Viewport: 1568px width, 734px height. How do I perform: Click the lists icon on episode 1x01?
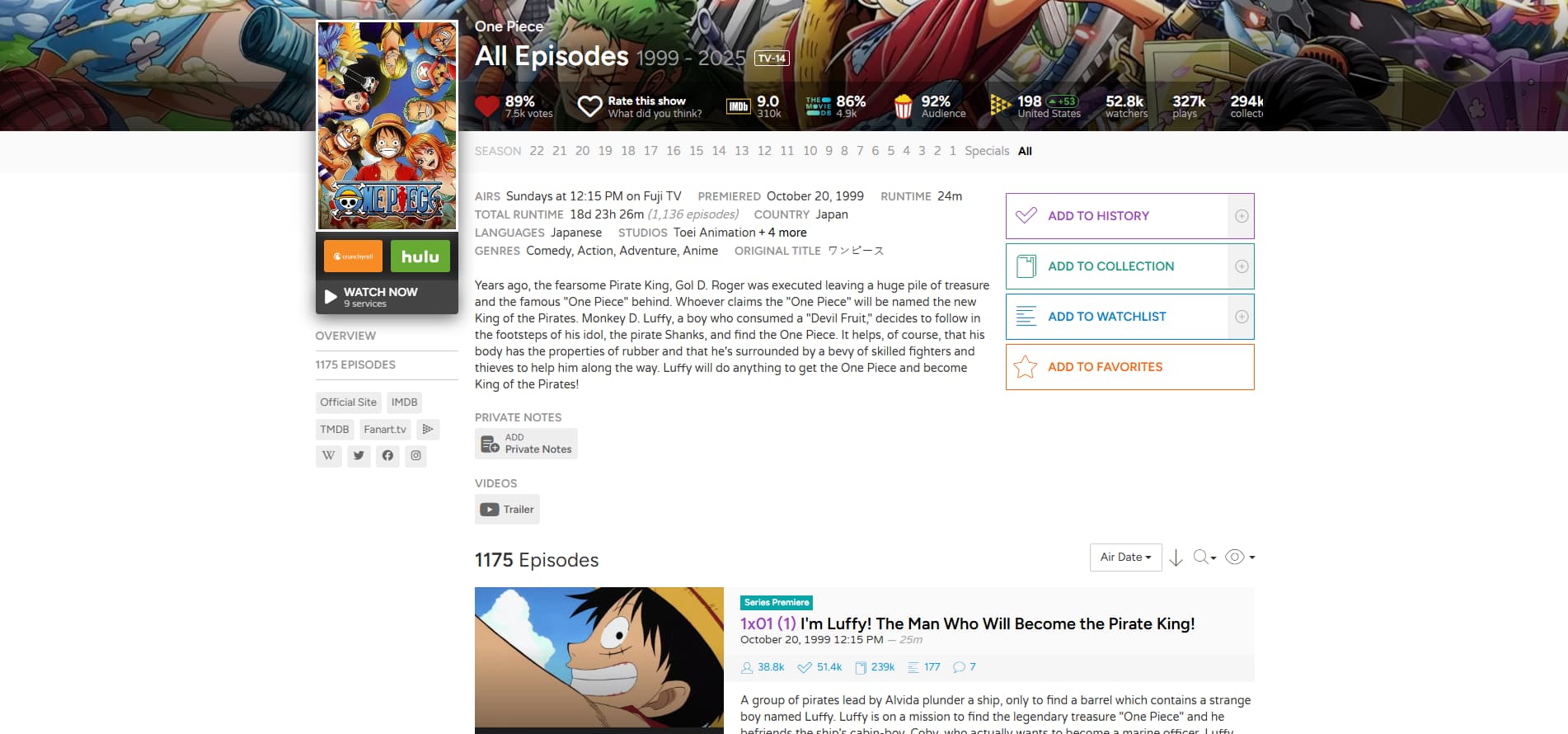[913, 667]
